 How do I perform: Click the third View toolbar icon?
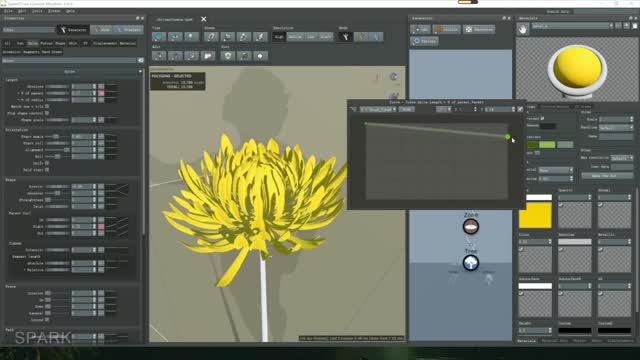click(x=191, y=37)
